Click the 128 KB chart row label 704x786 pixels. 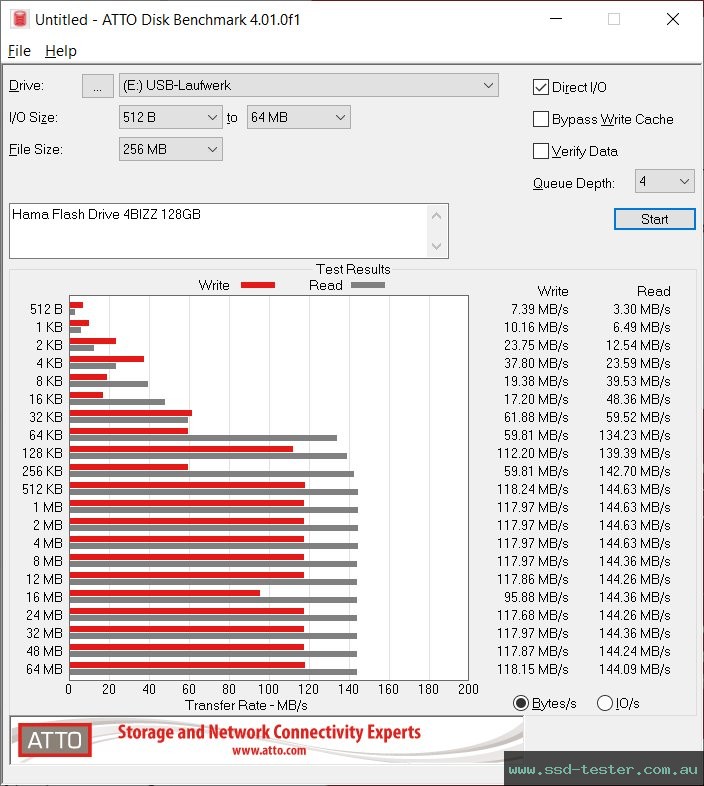click(42, 453)
